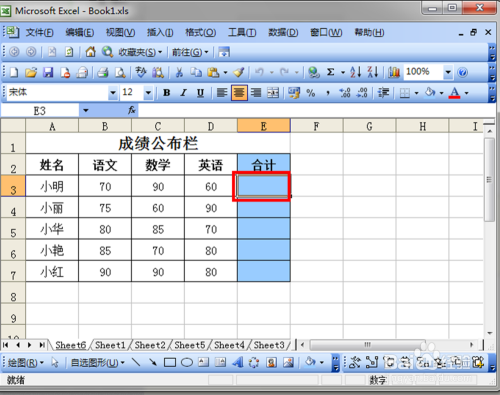
Task: Open the zoom 100% dropdown
Action: coord(448,72)
